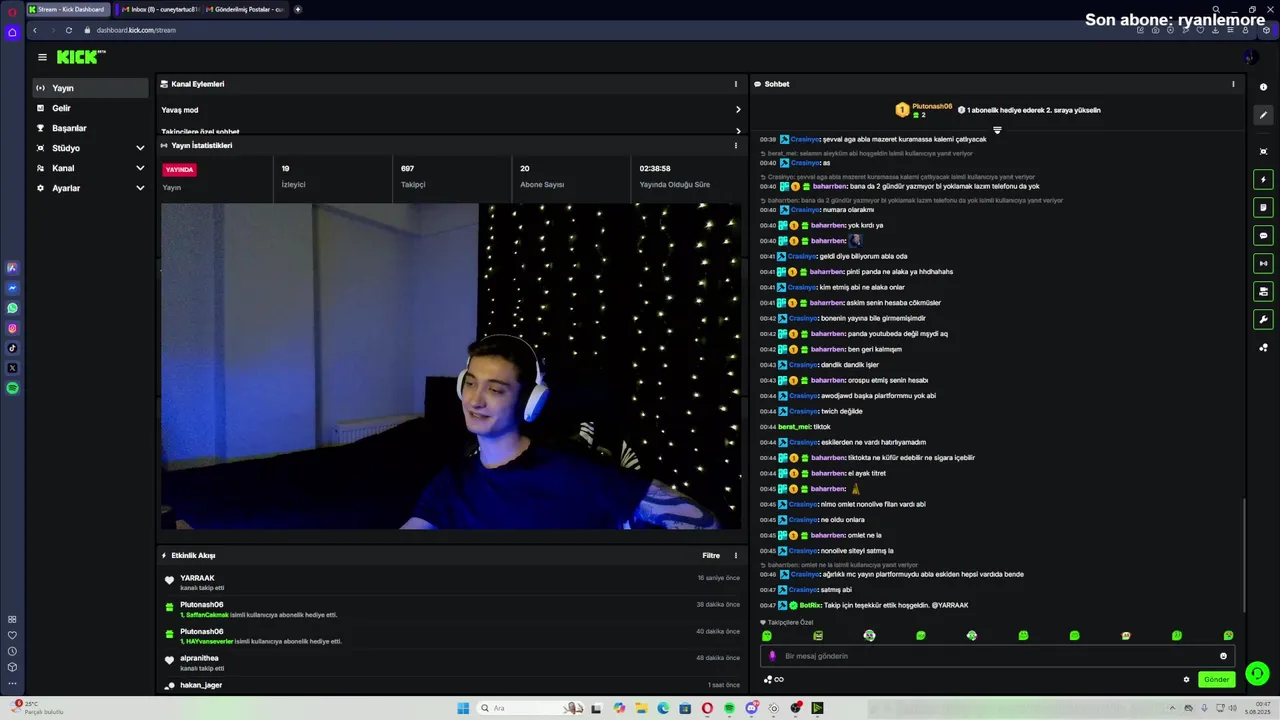
Task: Open the Kick hamburger menu
Action: tap(42, 57)
